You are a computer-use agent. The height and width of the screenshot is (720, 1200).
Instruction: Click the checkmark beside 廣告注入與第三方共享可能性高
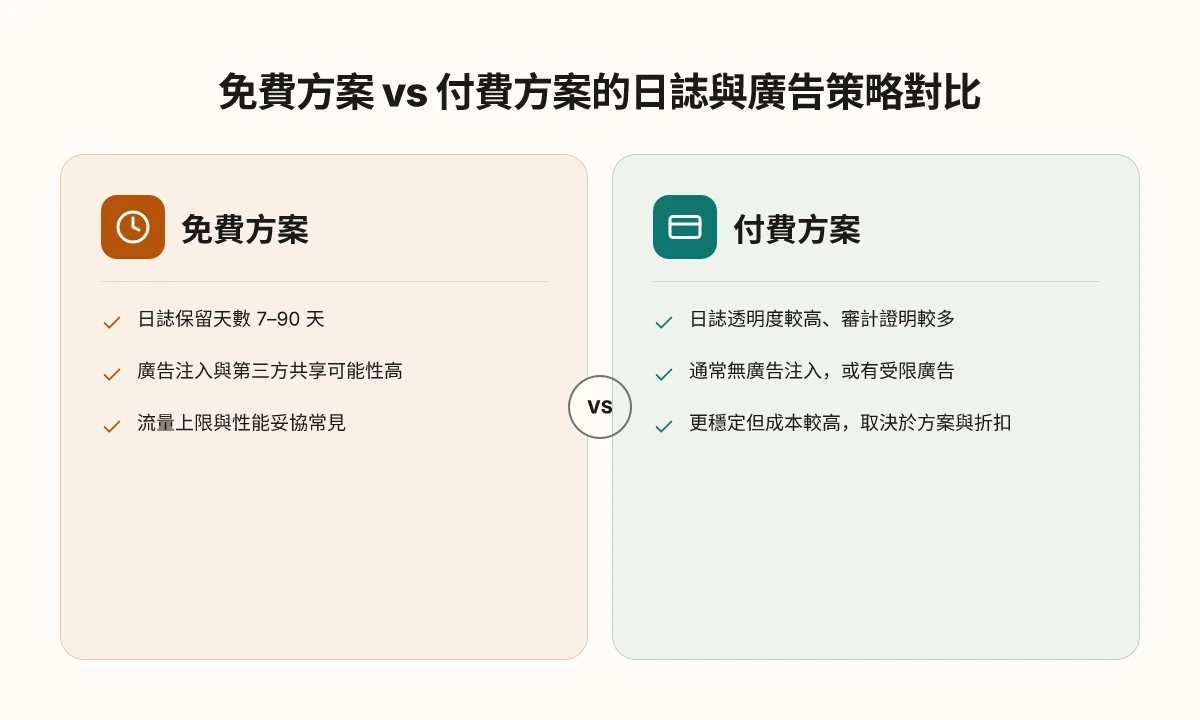112,374
